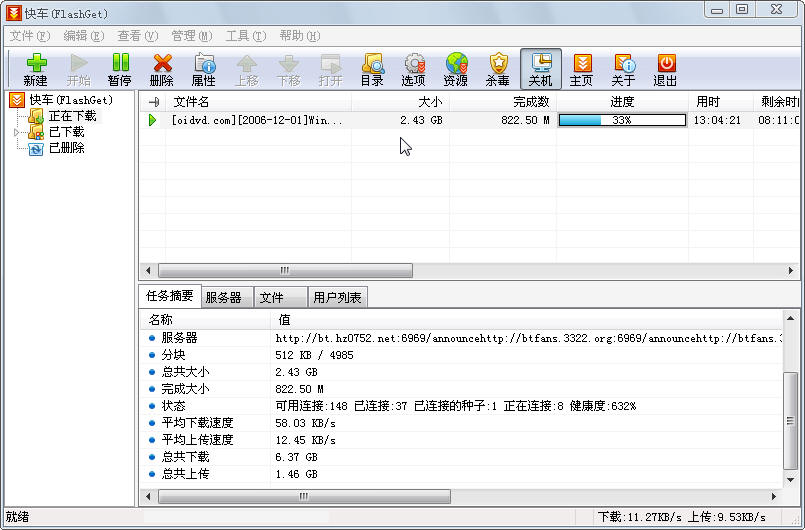Image resolution: width=805 pixels, height=530 pixels.
Task: Click the pin status column header
Action: point(153,102)
